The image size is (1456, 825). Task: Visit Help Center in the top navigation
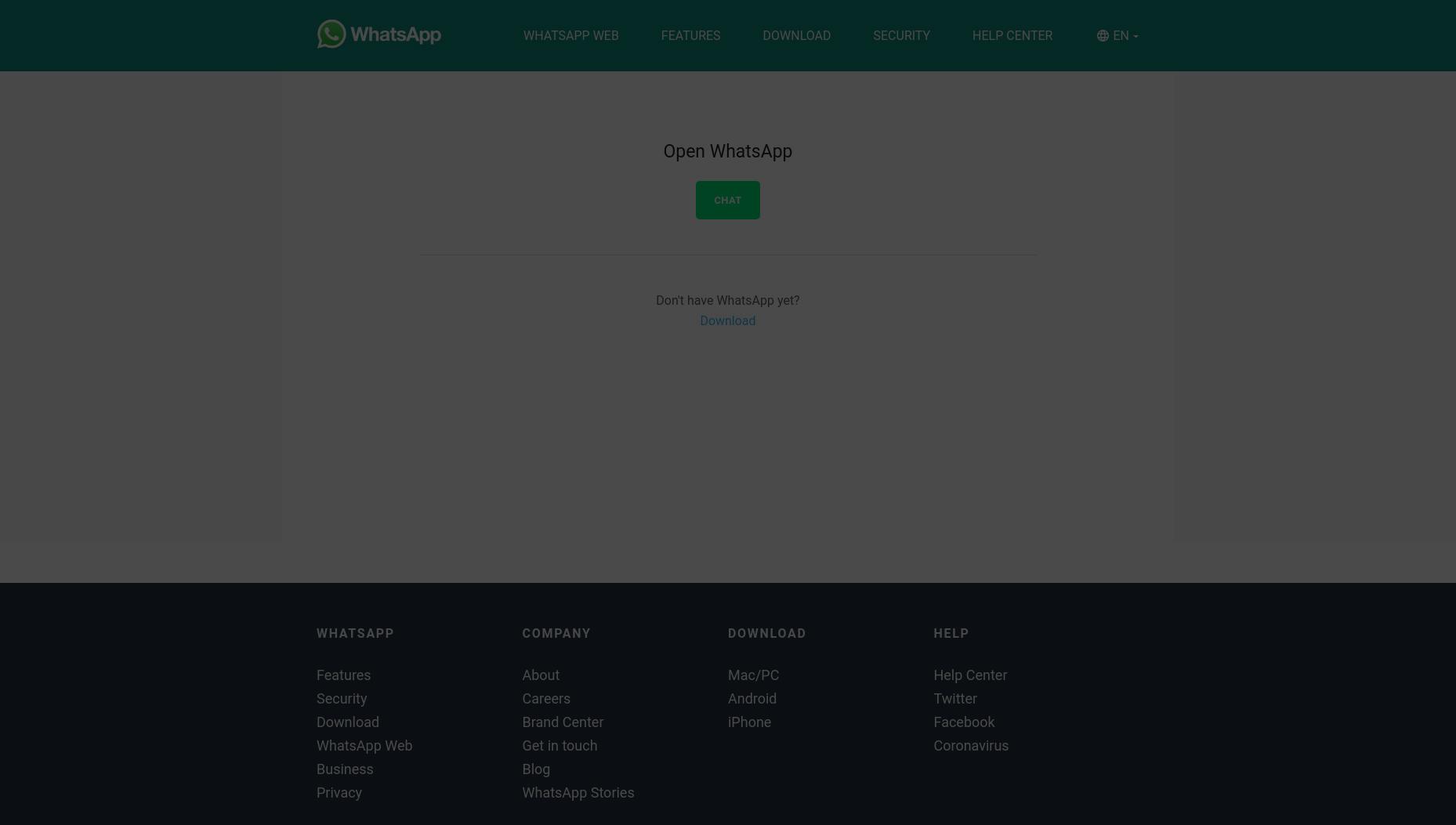1012,36
